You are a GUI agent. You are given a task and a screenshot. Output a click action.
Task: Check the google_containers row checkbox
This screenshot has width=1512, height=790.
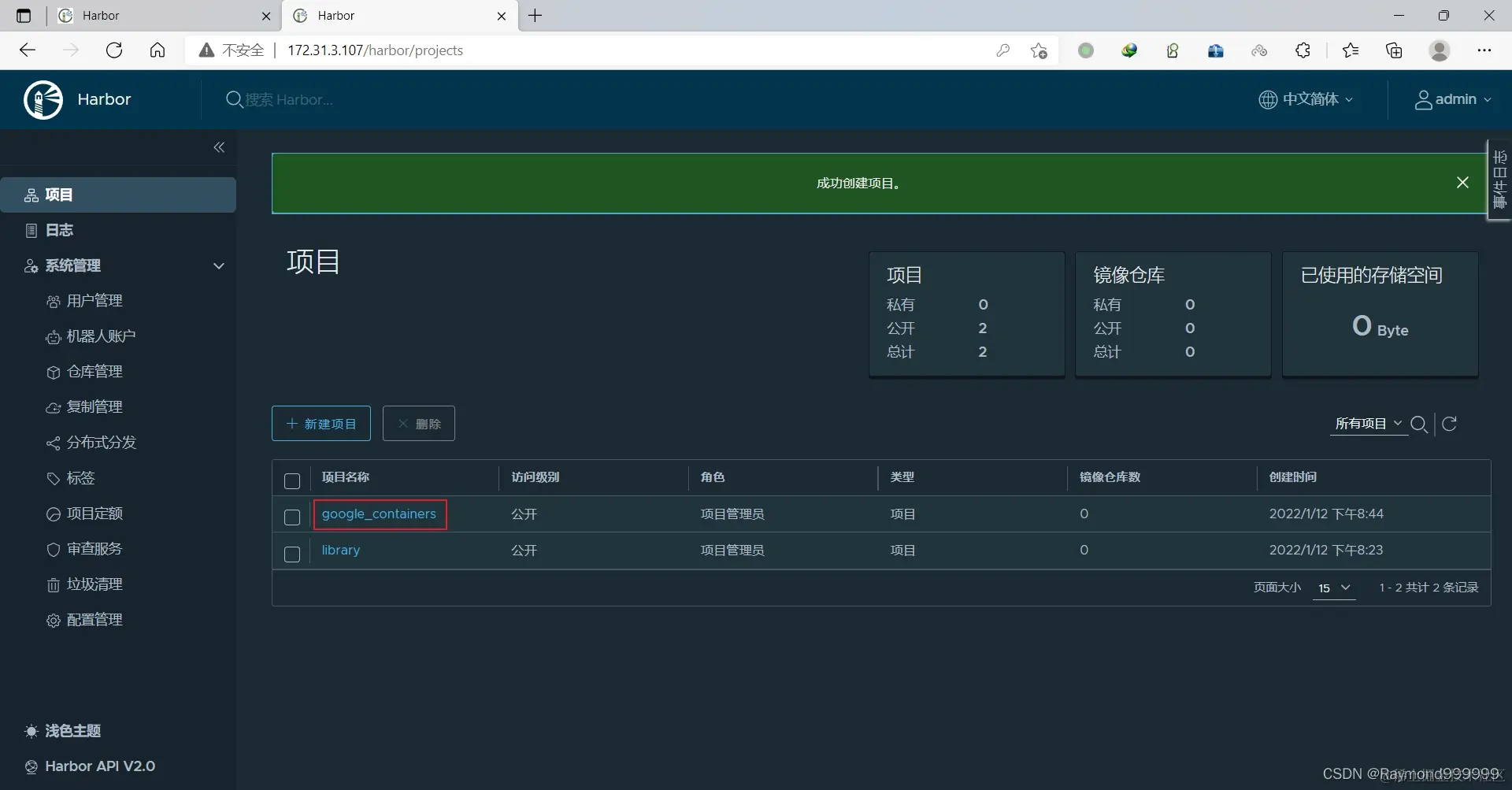(292, 517)
